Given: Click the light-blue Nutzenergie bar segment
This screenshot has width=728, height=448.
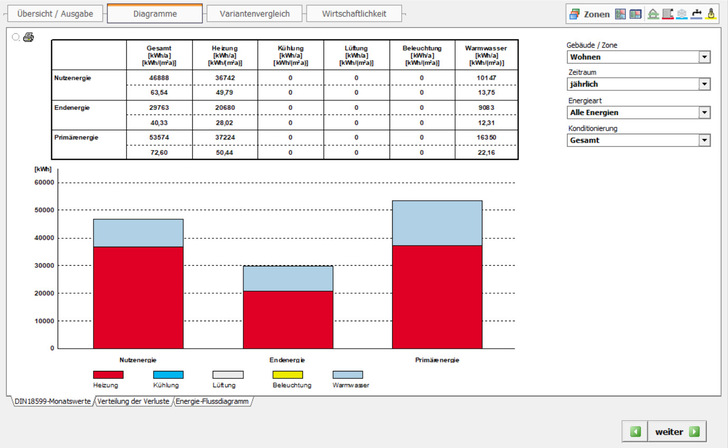Looking at the screenshot, I should tap(138, 233).
